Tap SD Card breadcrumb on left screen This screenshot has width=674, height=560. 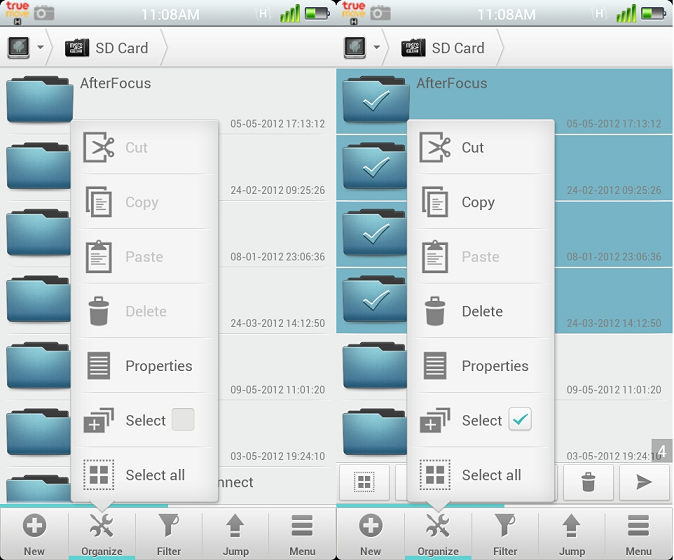point(110,48)
